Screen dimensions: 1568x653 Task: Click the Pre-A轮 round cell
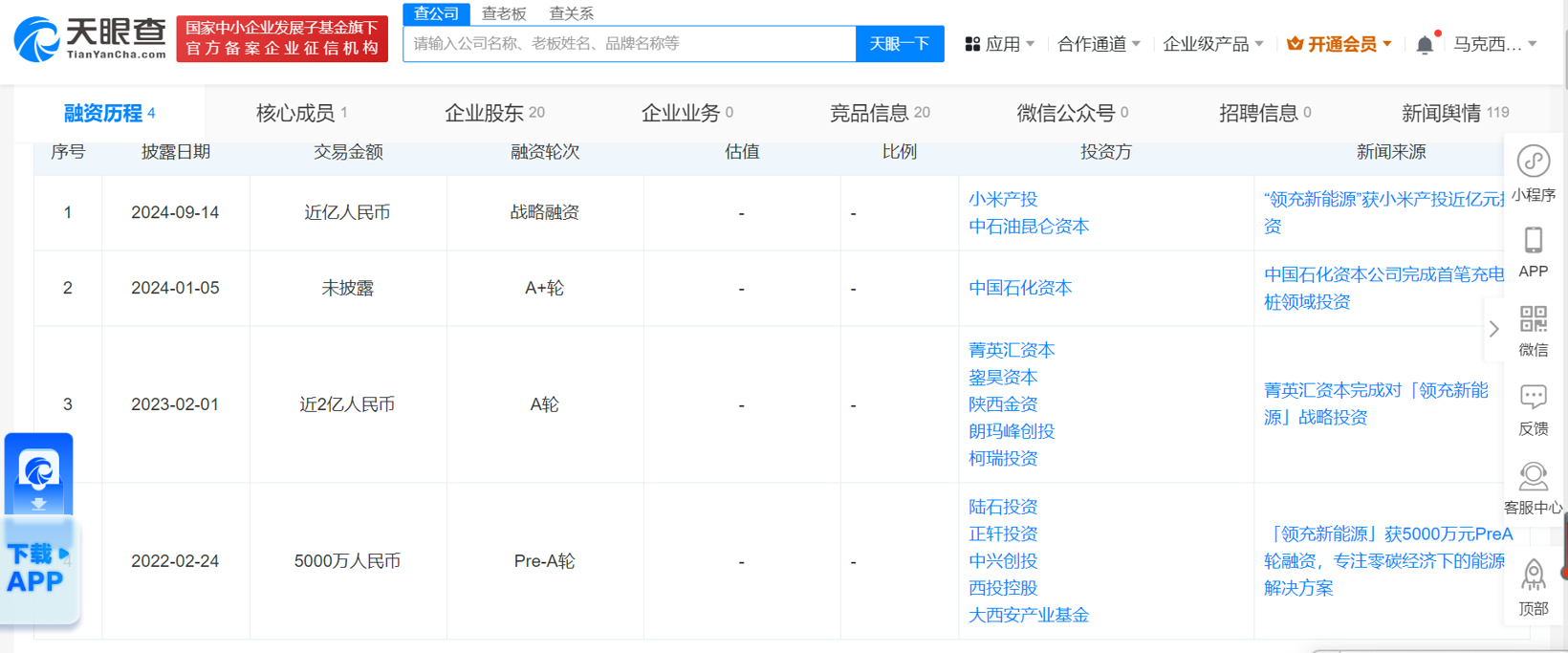544,561
